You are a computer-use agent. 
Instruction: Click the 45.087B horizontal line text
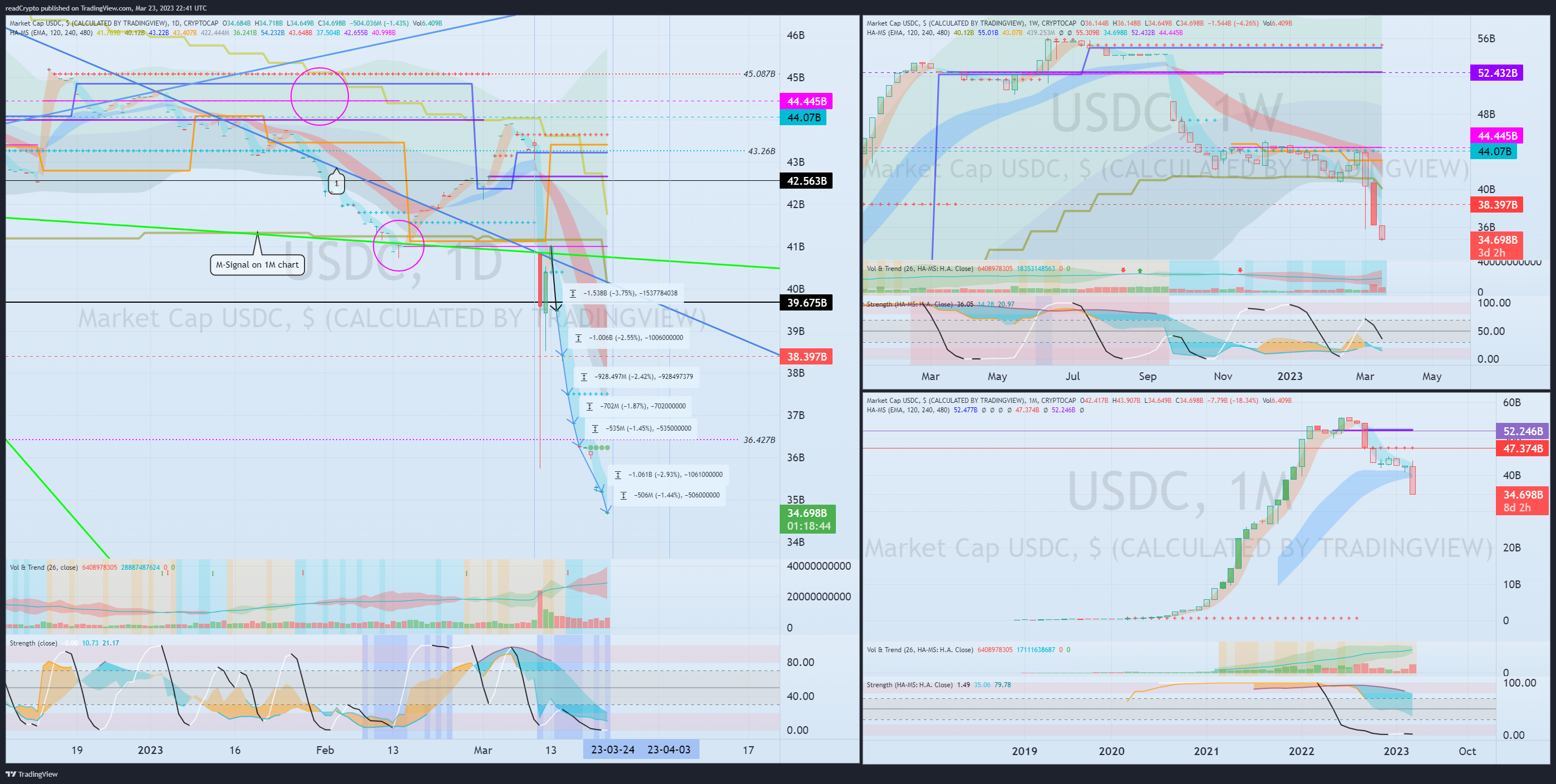tap(759, 73)
